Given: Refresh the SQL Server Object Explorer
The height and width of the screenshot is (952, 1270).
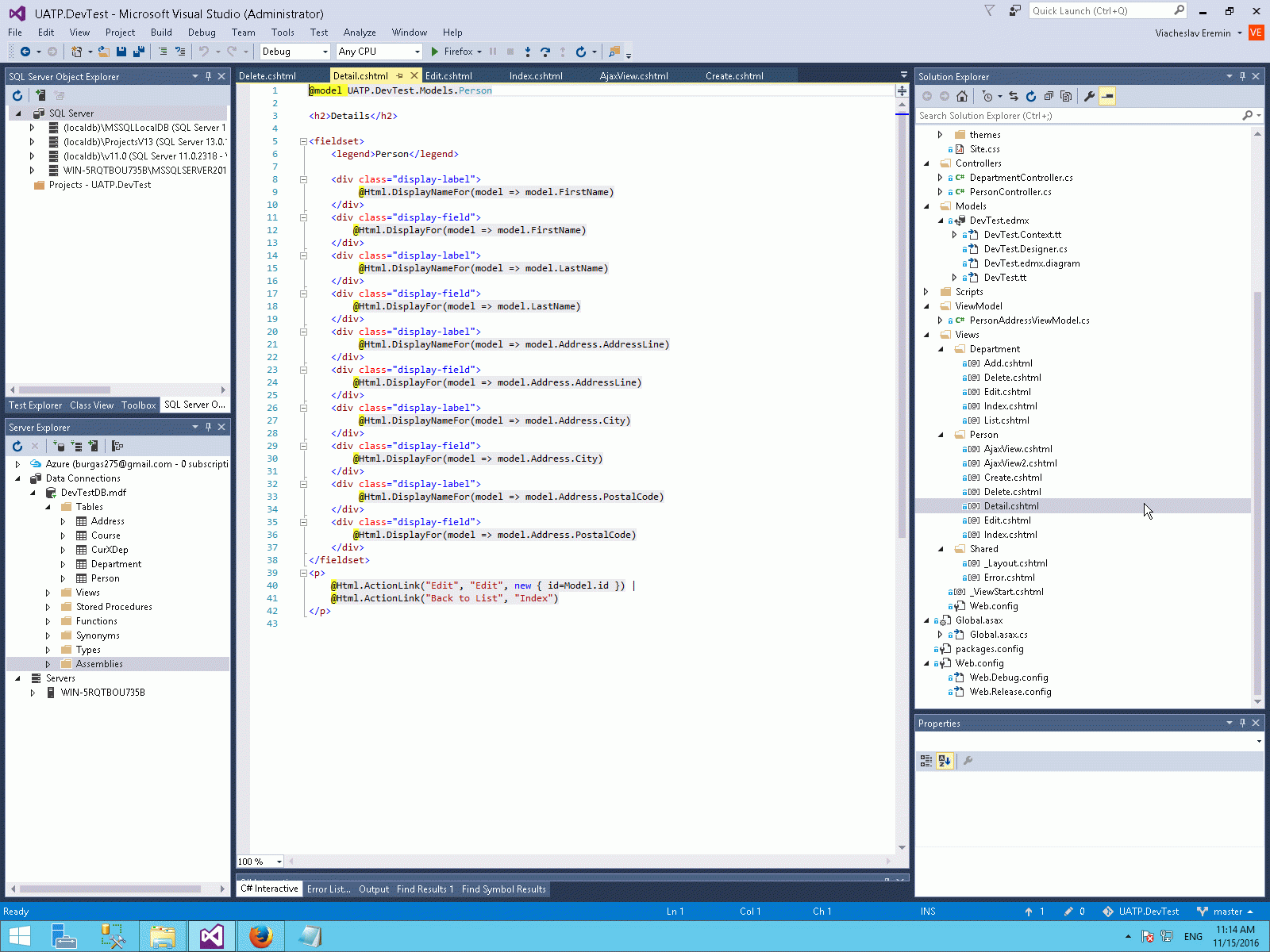Looking at the screenshot, I should (x=17, y=95).
